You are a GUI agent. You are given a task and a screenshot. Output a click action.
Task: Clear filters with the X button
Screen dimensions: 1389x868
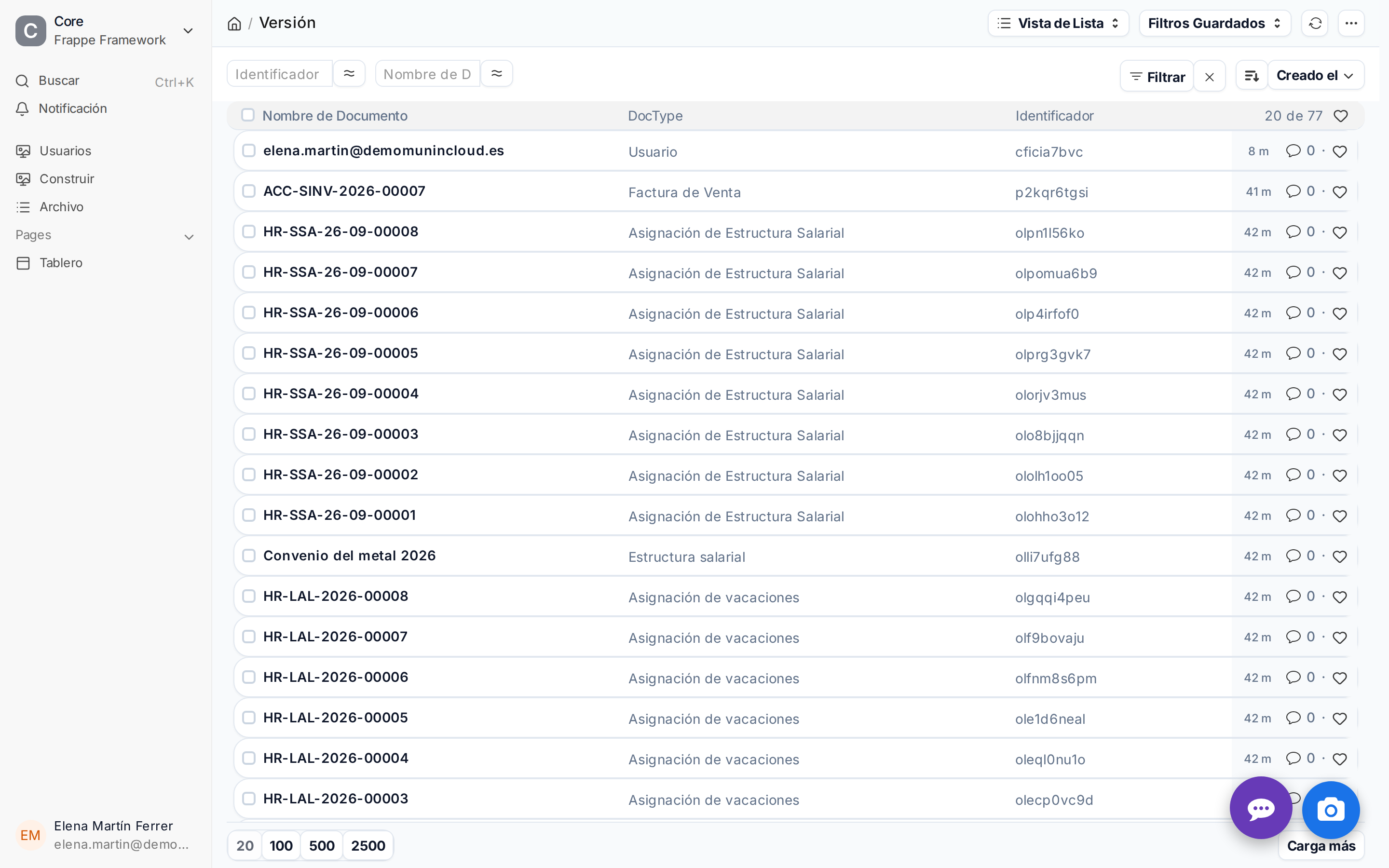1210,77
